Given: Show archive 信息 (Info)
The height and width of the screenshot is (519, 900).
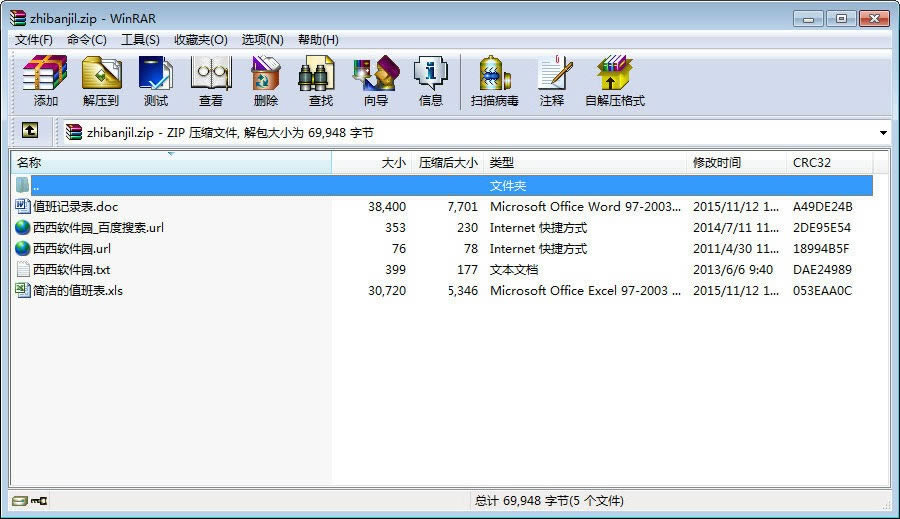Looking at the screenshot, I should (x=431, y=81).
